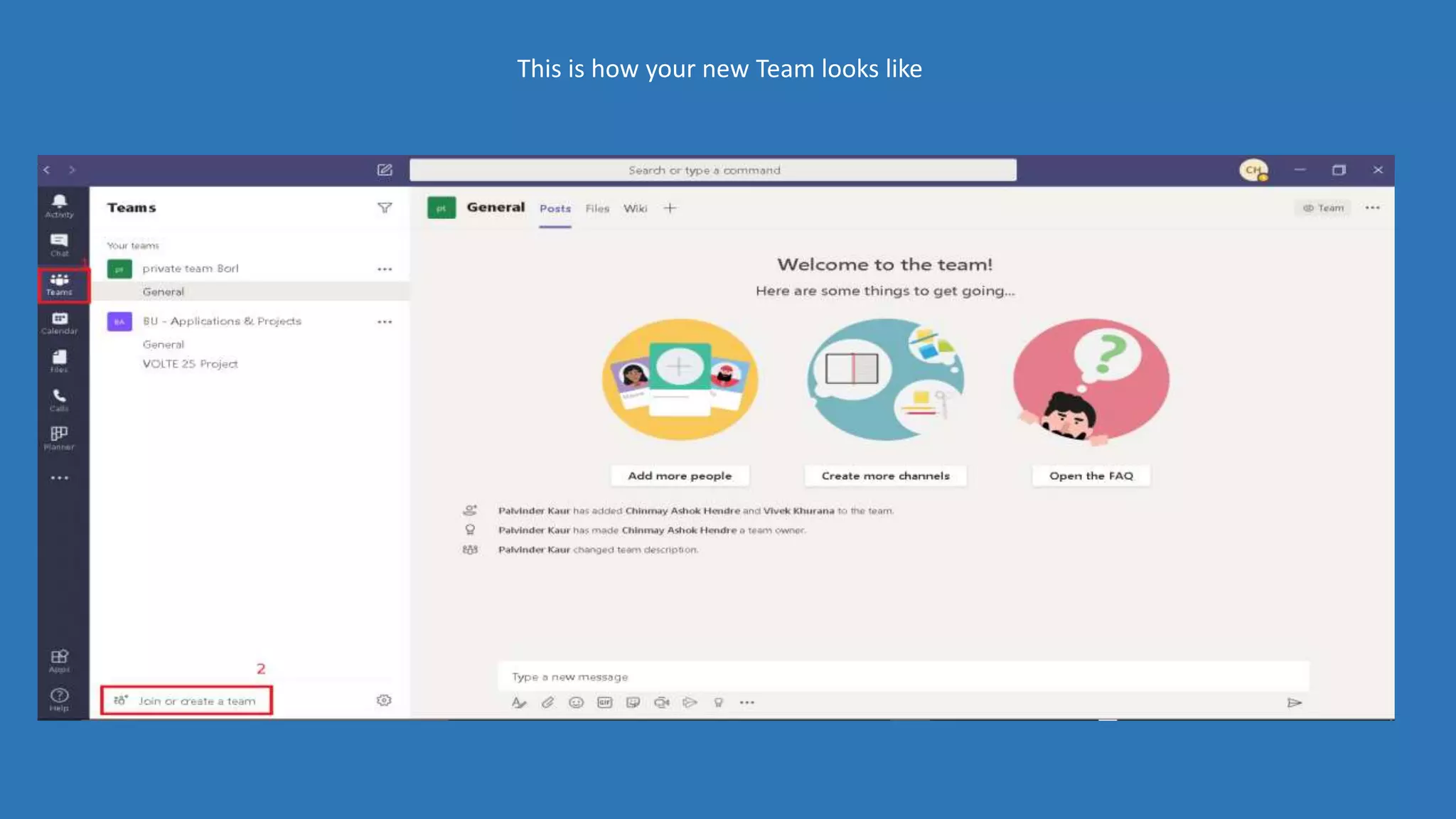This screenshot has width=1456, height=819.
Task: Open more options for BU - Applications & Projects
Action: click(x=385, y=321)
